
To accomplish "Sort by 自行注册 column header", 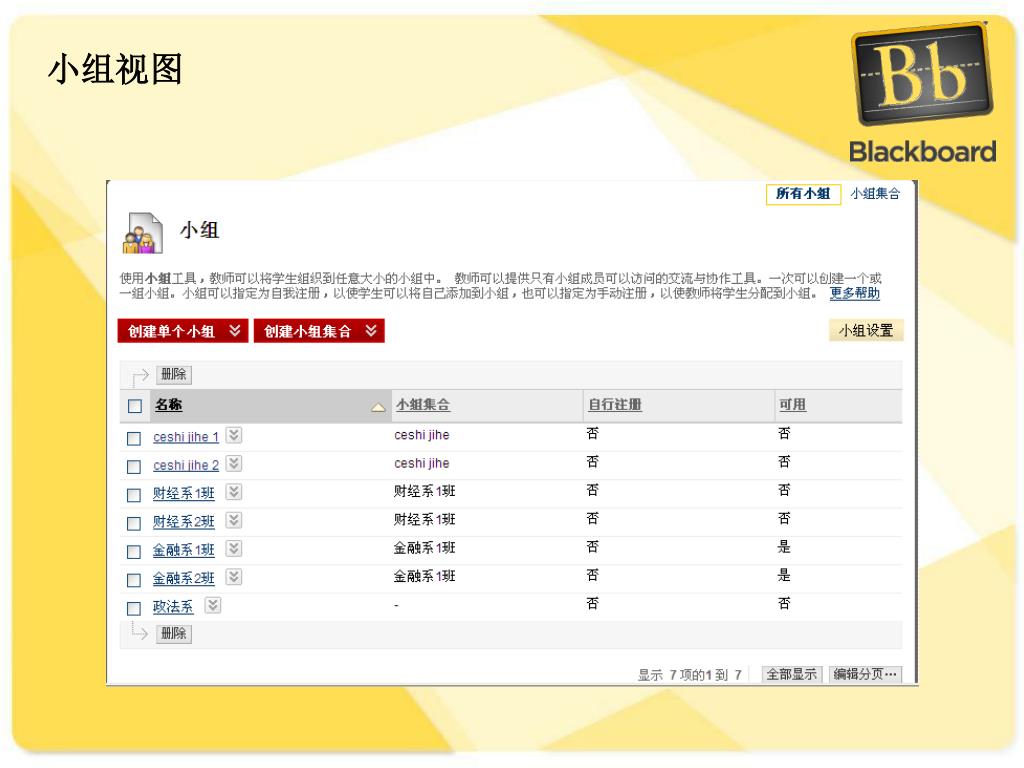I will click(x=615, y=405).
